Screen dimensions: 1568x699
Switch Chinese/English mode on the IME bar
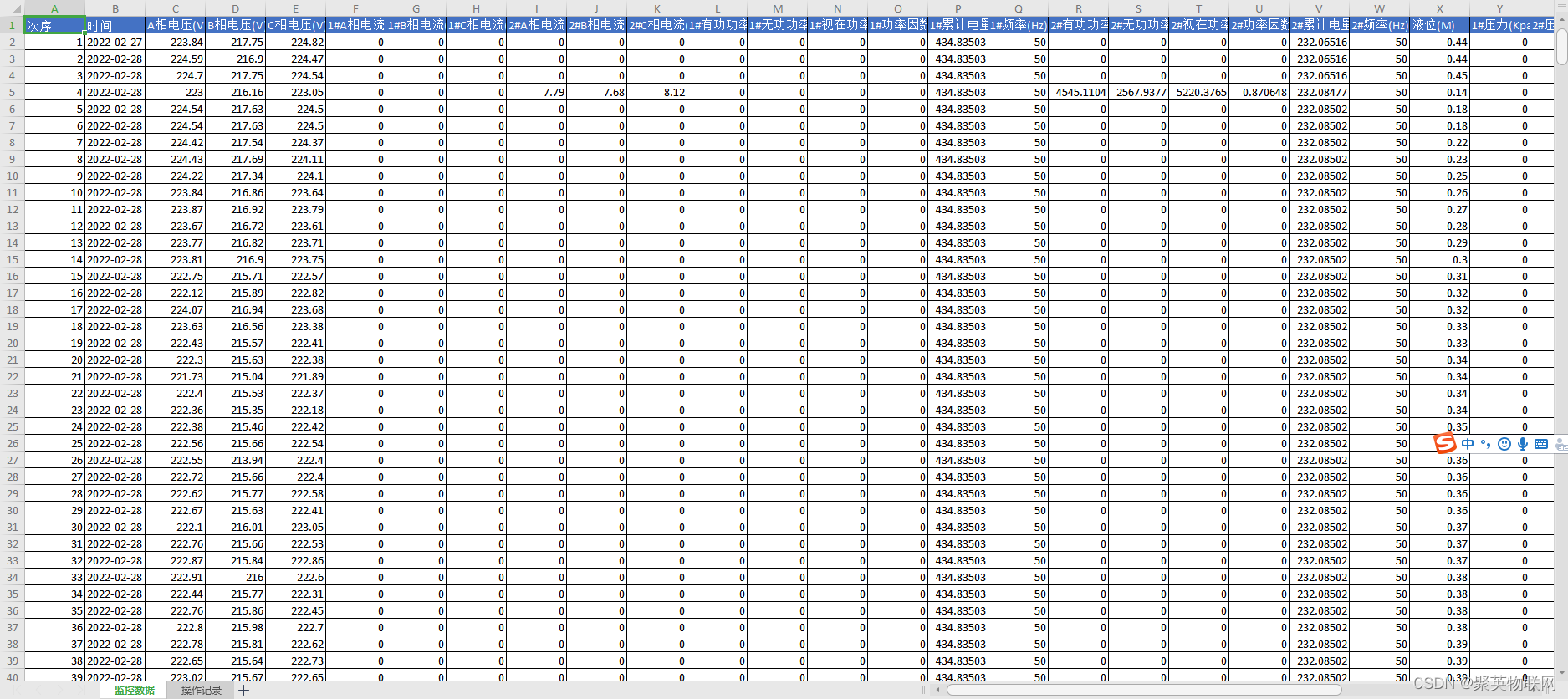click(1468, 444)
